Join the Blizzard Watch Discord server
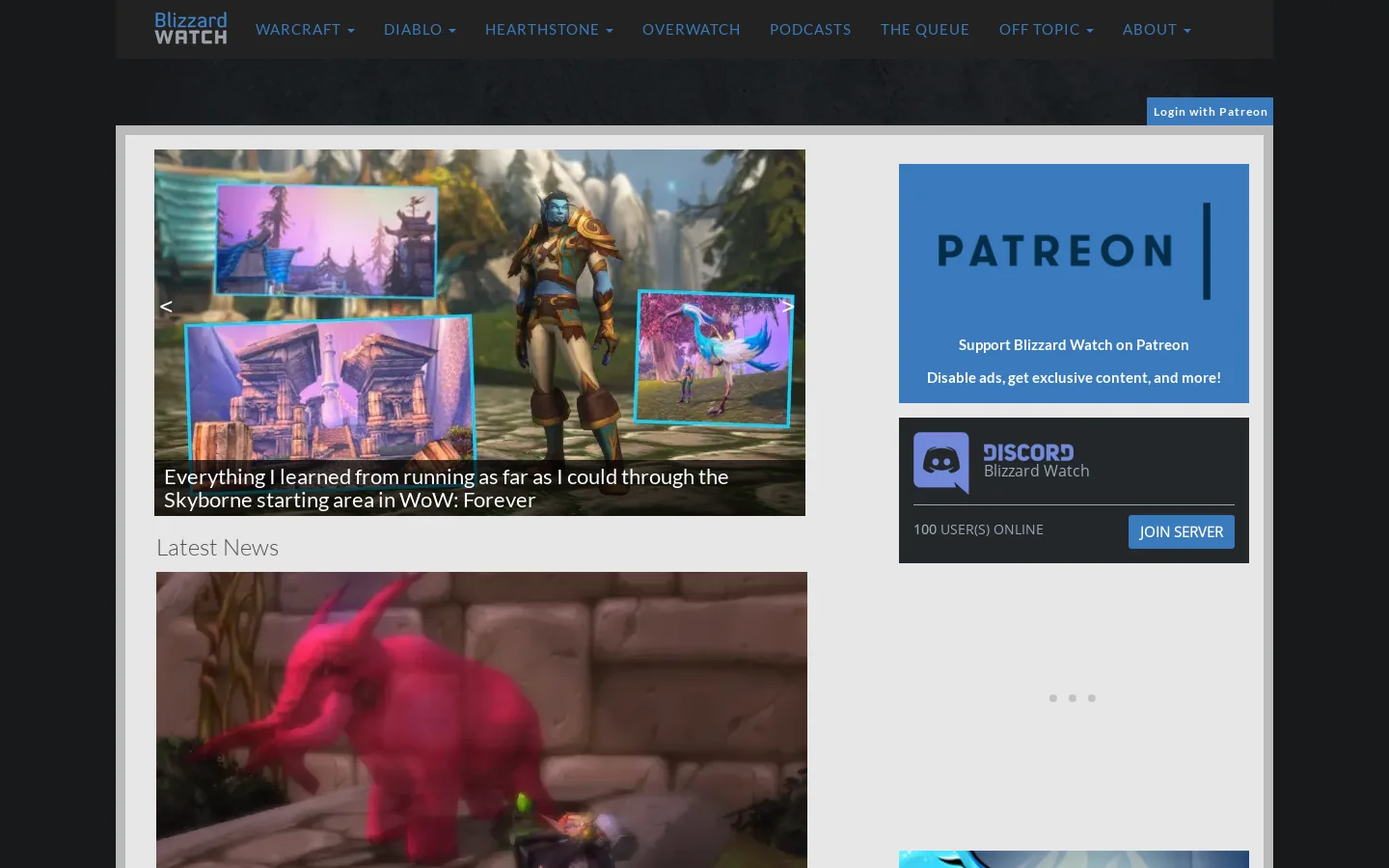1389x868 pixels. (x=1181, y=532)
